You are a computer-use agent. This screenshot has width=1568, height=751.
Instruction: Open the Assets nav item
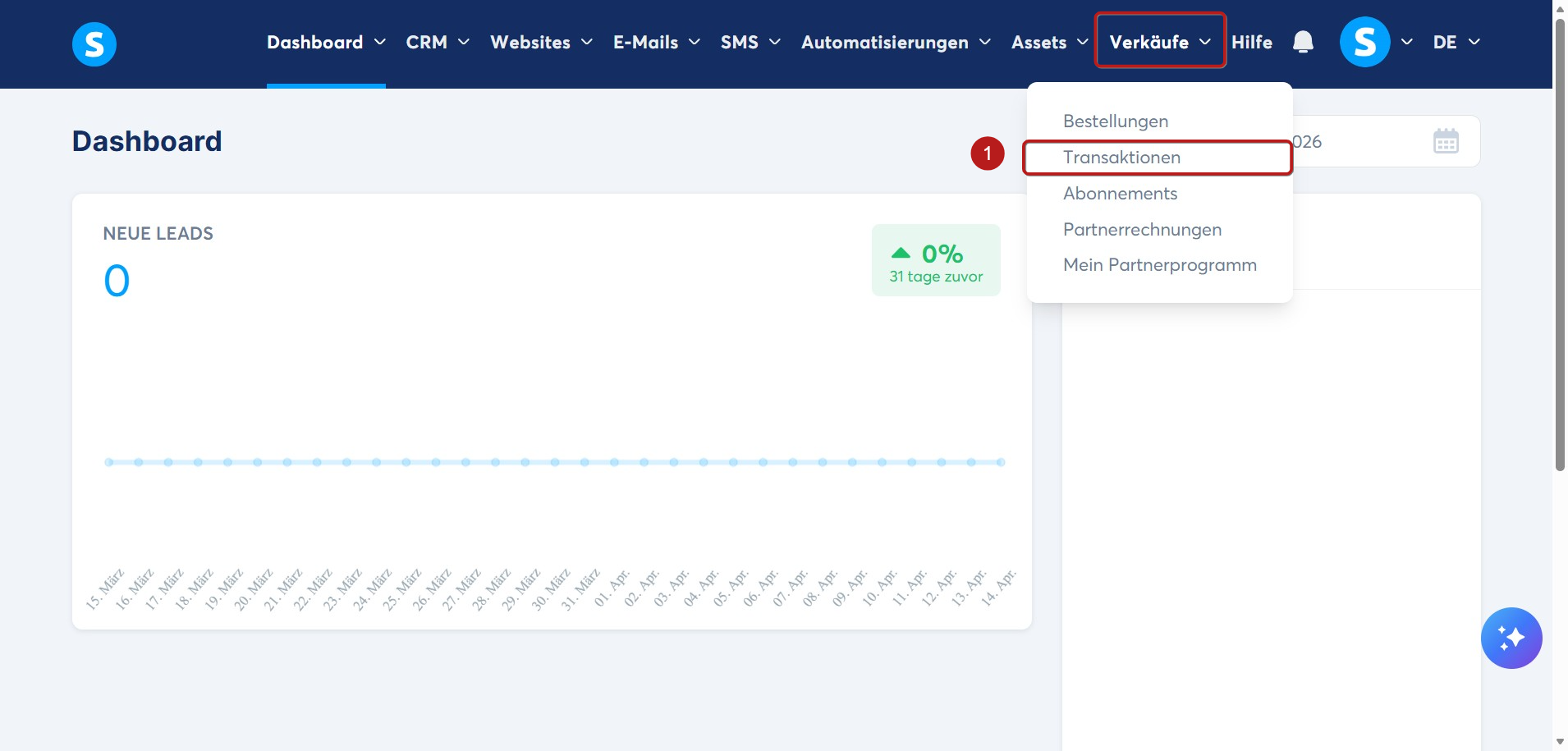(1039, 42)
